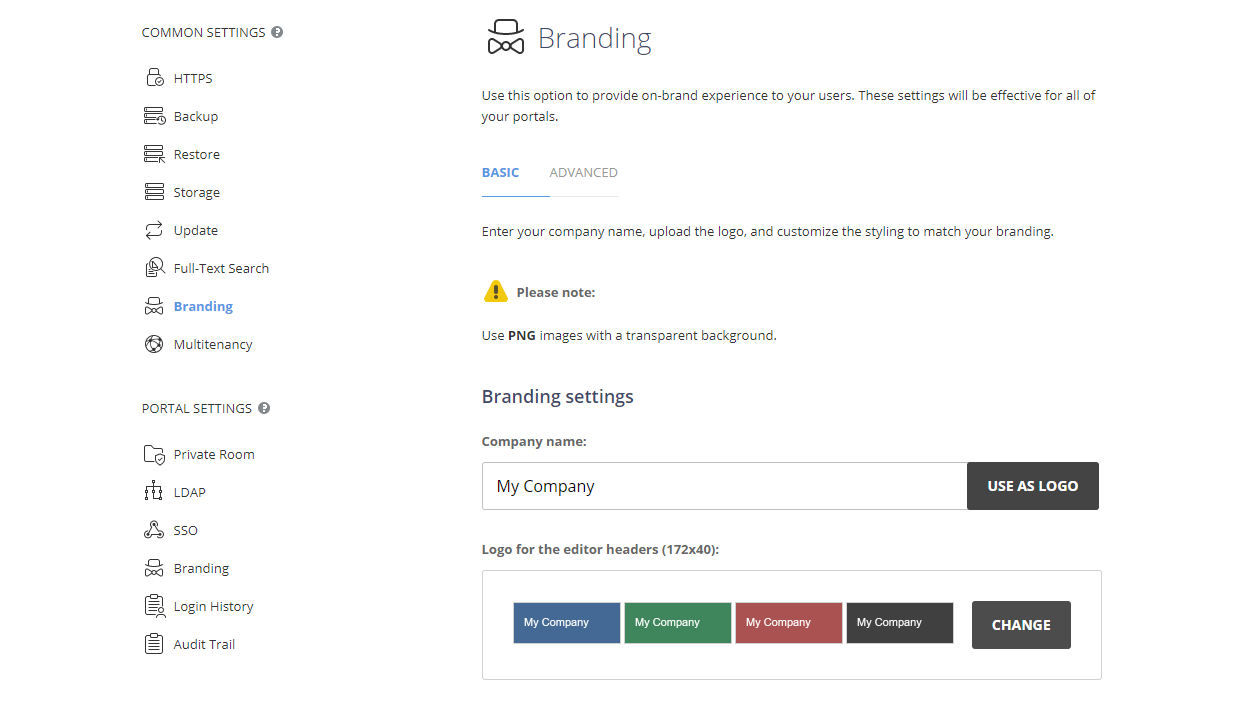This screenshot has height=708, width=1240.
Task: Open the Portal Settings help tooltip
Action: (263, 408)
